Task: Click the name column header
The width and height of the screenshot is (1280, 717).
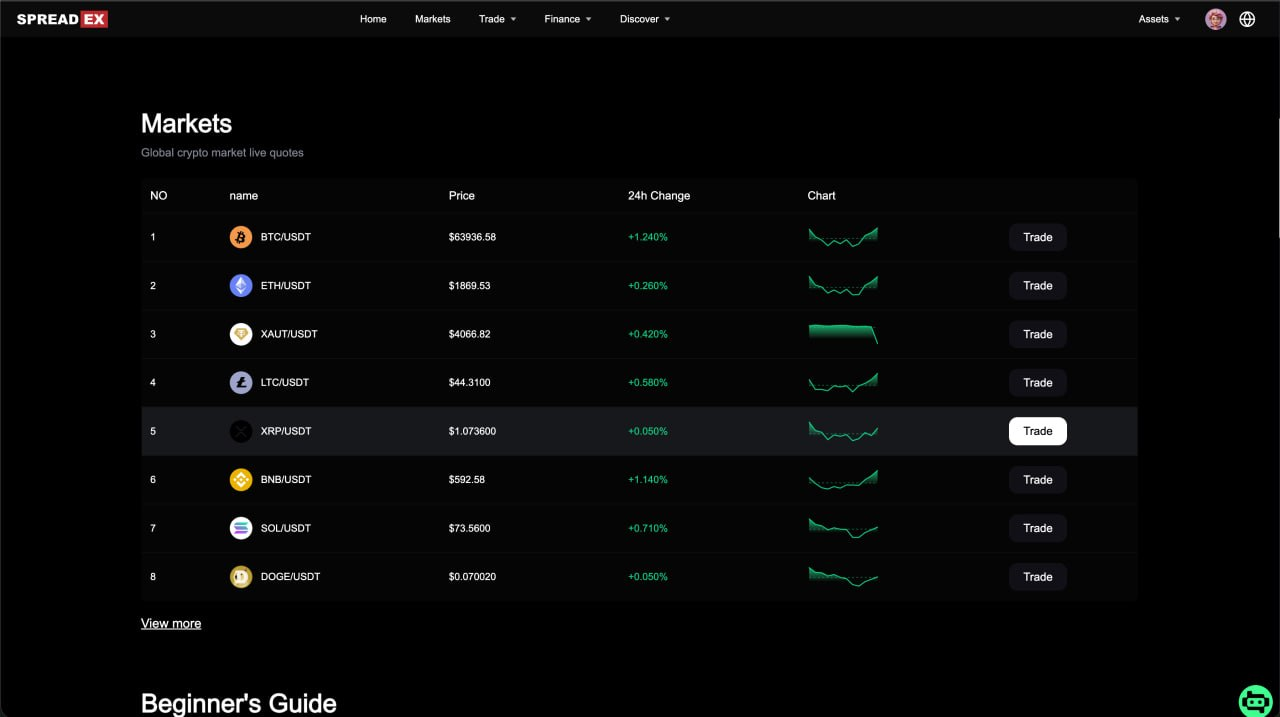Action: pyautogui.click(x=244, y=196)
